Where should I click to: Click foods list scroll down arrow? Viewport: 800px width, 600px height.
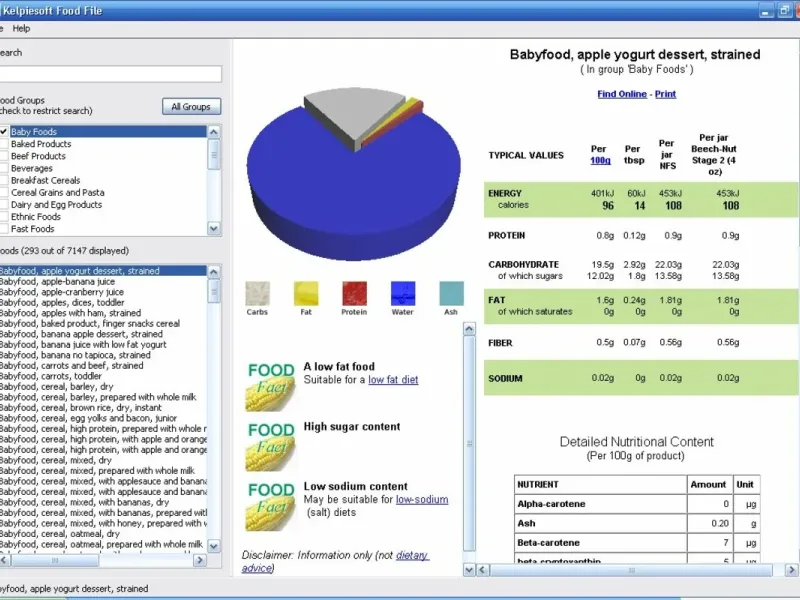[x=214, y=546]
